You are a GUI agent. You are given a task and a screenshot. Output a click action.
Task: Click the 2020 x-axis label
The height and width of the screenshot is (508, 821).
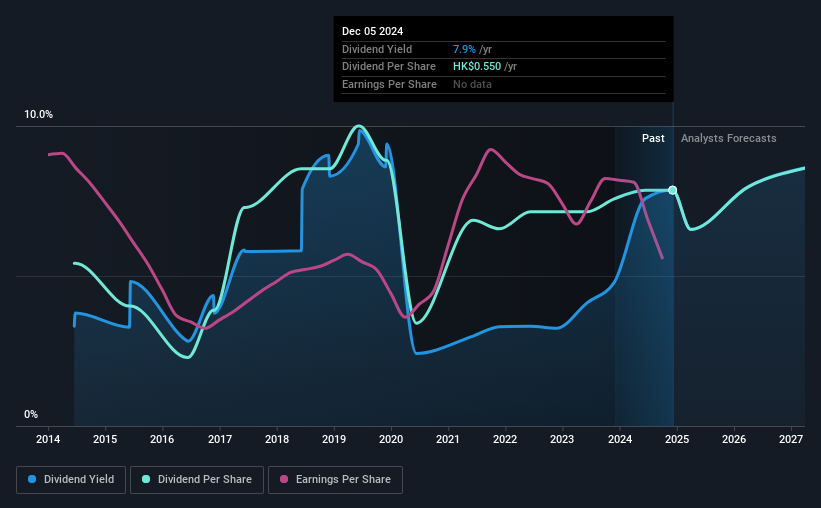tap(391, 439)
